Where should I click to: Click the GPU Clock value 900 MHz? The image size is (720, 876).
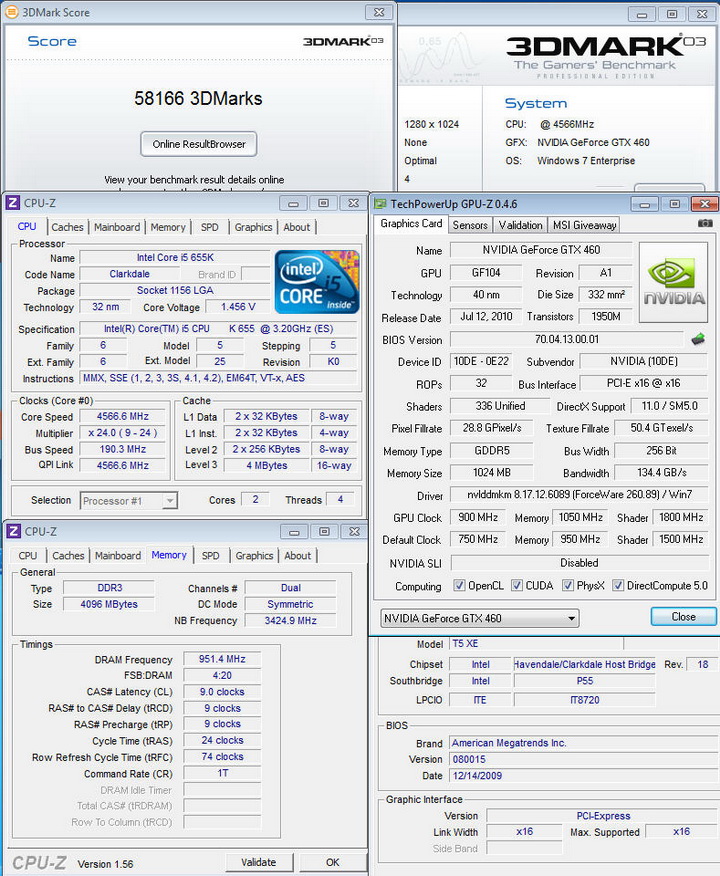478,517
